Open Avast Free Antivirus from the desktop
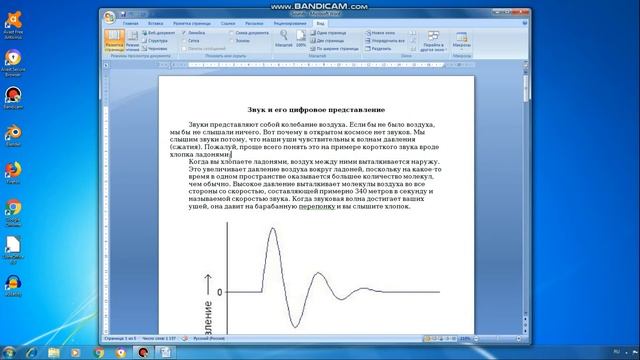 point(13,25)
